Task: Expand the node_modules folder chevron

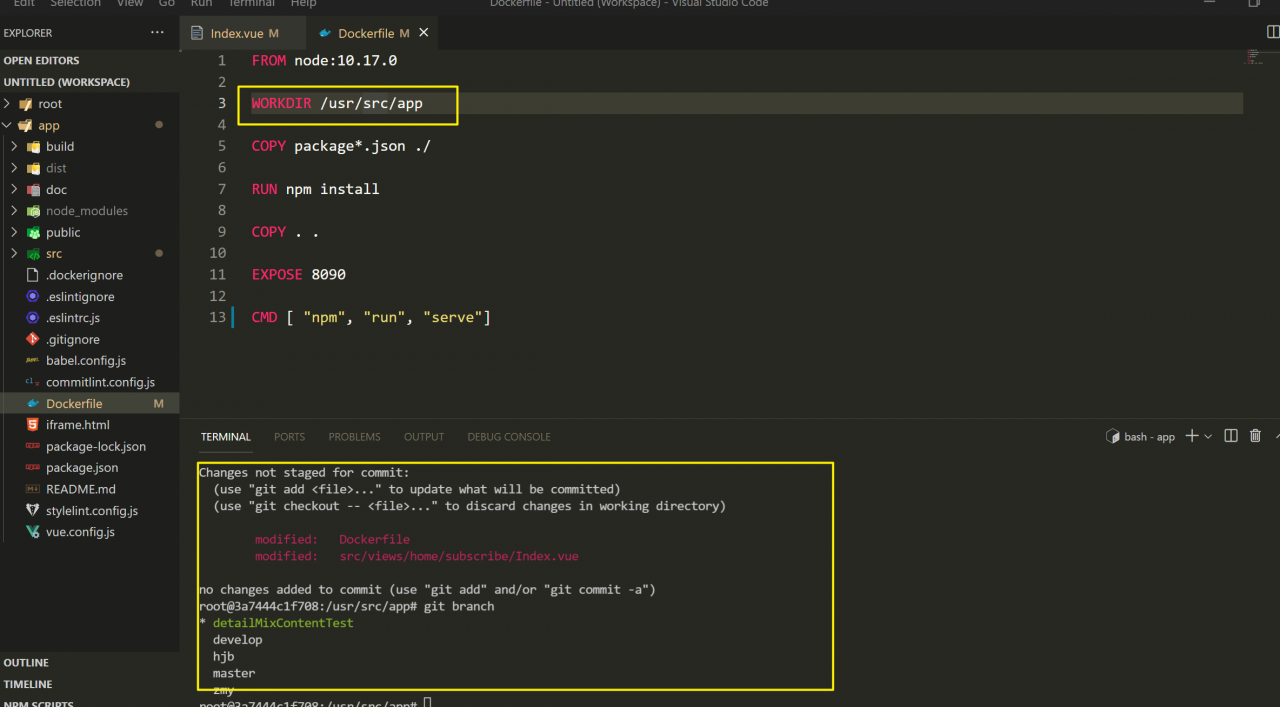Action: [x=15, y=211]
